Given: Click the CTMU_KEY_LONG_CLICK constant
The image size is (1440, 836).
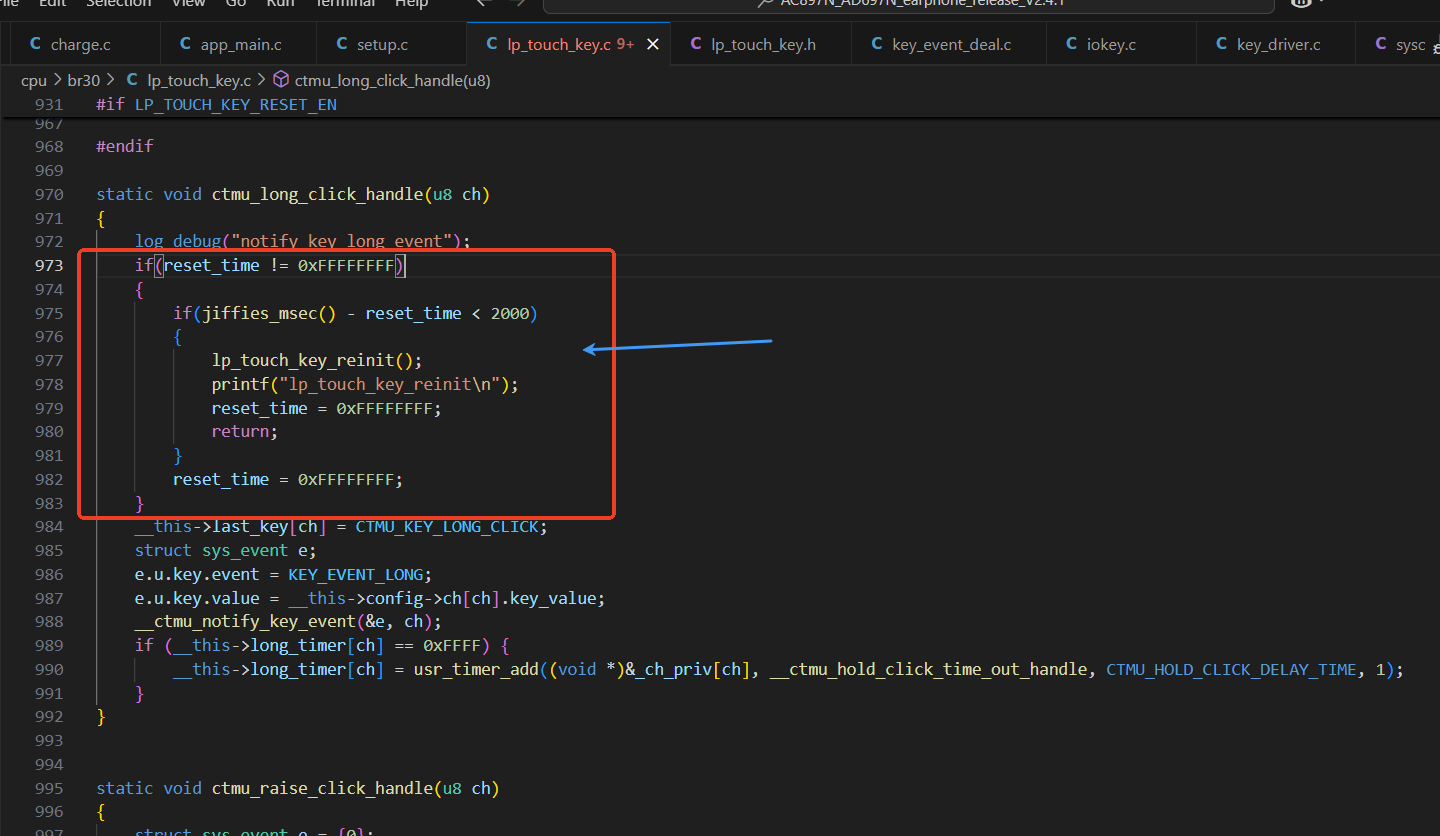Looking at the screenshot, I should [x=447, y=526].
